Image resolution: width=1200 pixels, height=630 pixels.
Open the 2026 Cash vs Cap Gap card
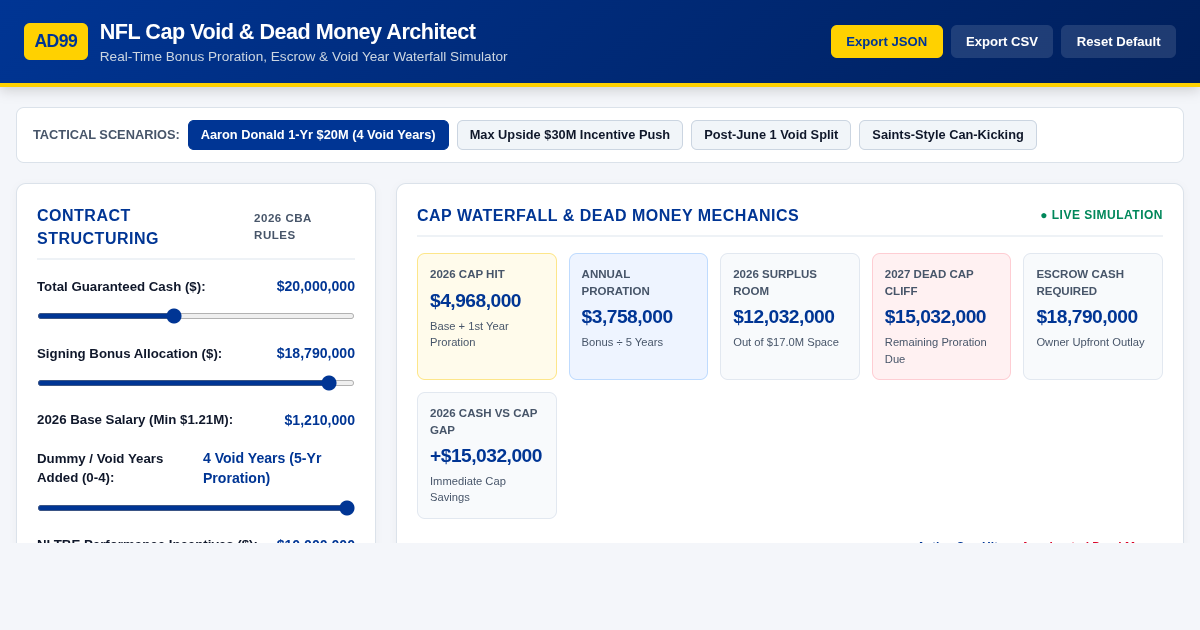[x=487, y=455]
